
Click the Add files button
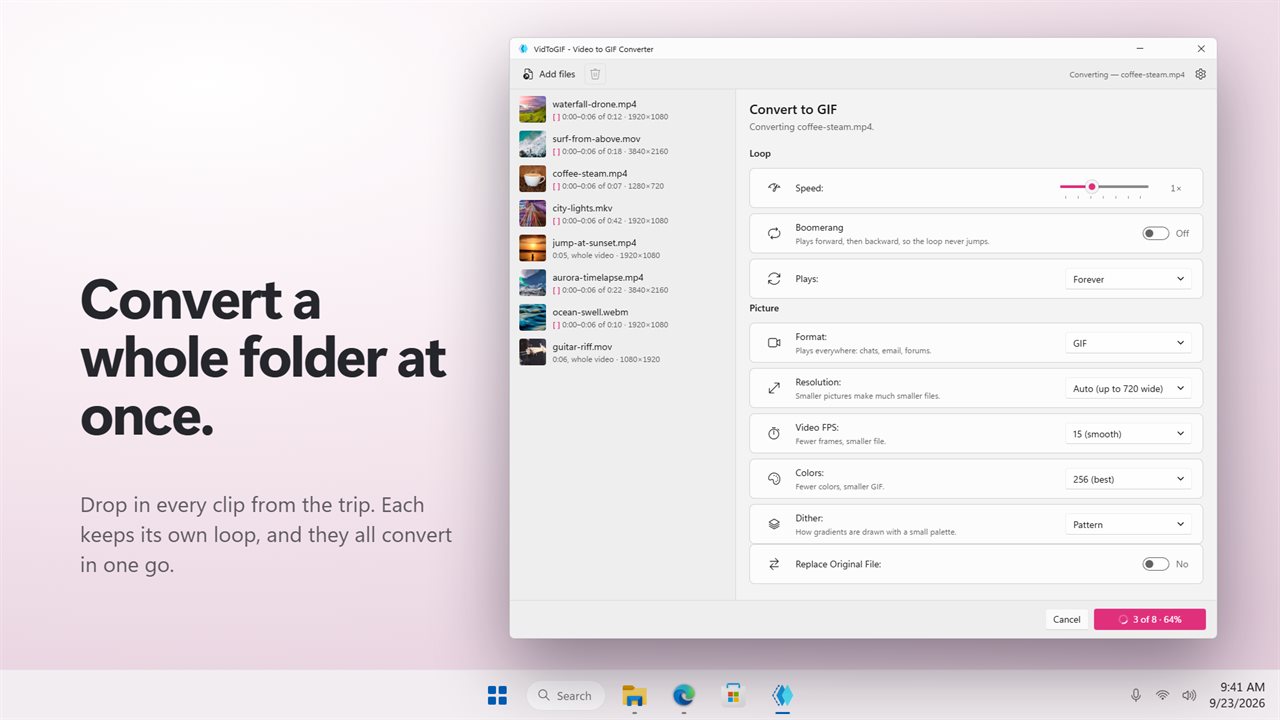click(x=549, y=74)
